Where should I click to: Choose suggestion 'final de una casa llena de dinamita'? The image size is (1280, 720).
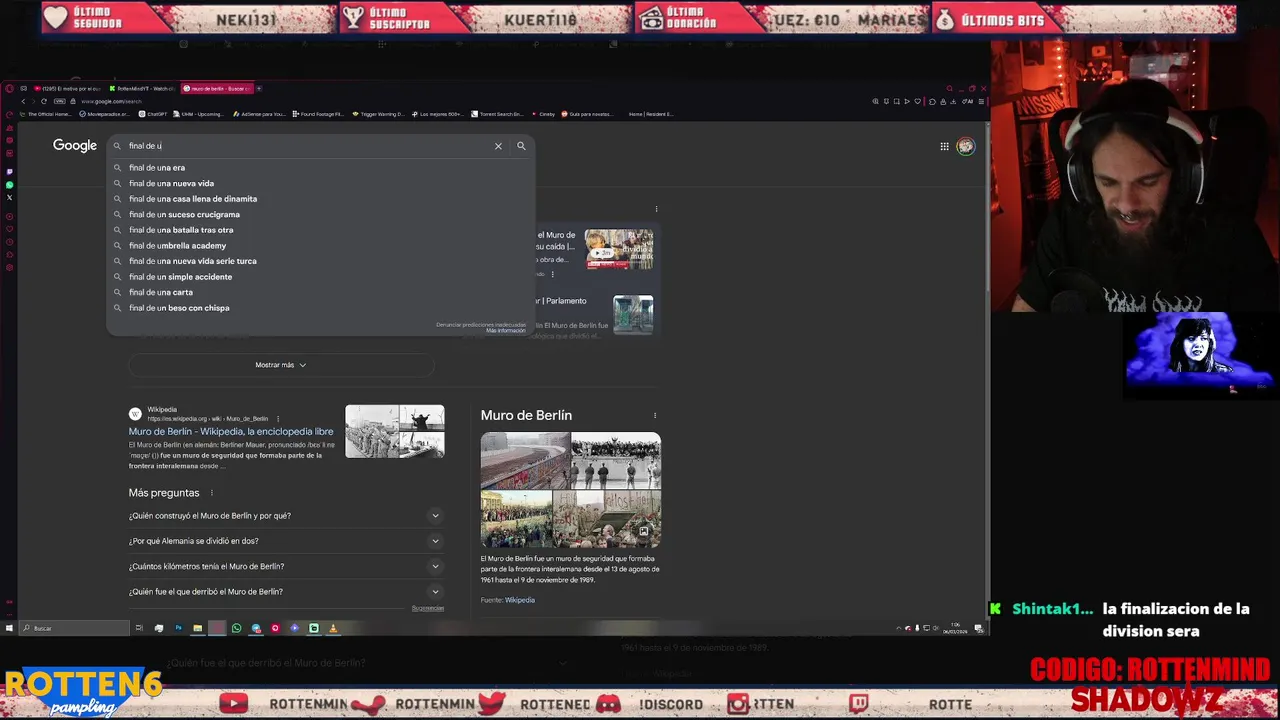pyautogui.click(x=320, y=199)
